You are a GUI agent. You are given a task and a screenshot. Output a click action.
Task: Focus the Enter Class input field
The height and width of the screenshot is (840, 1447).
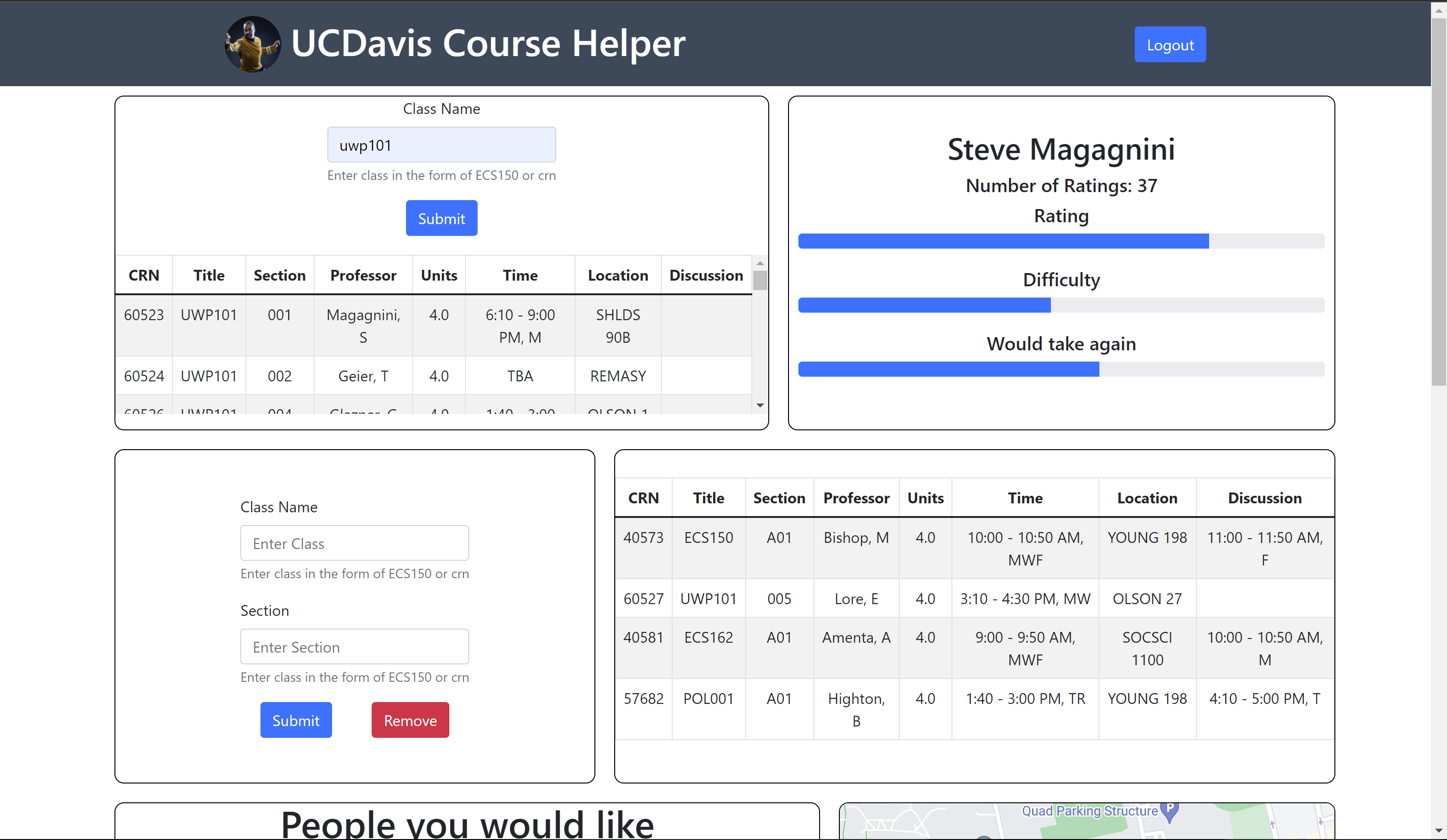[x=354, y=543]
